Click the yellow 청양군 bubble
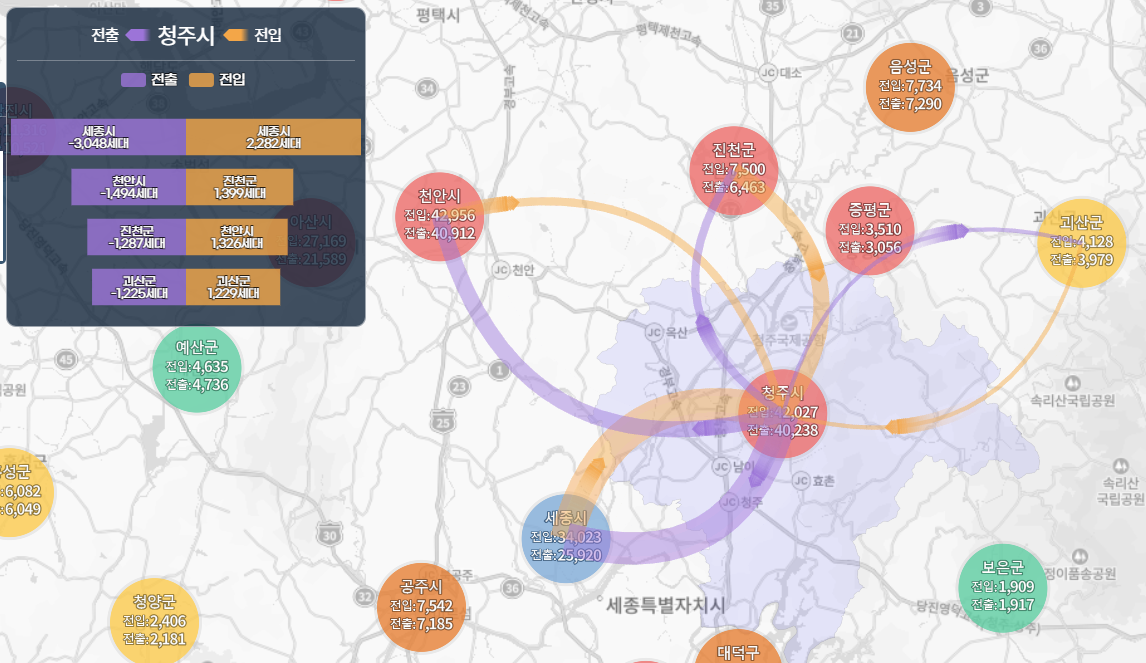Viewport: 1146px width, 663px height. tap(154, 620)
